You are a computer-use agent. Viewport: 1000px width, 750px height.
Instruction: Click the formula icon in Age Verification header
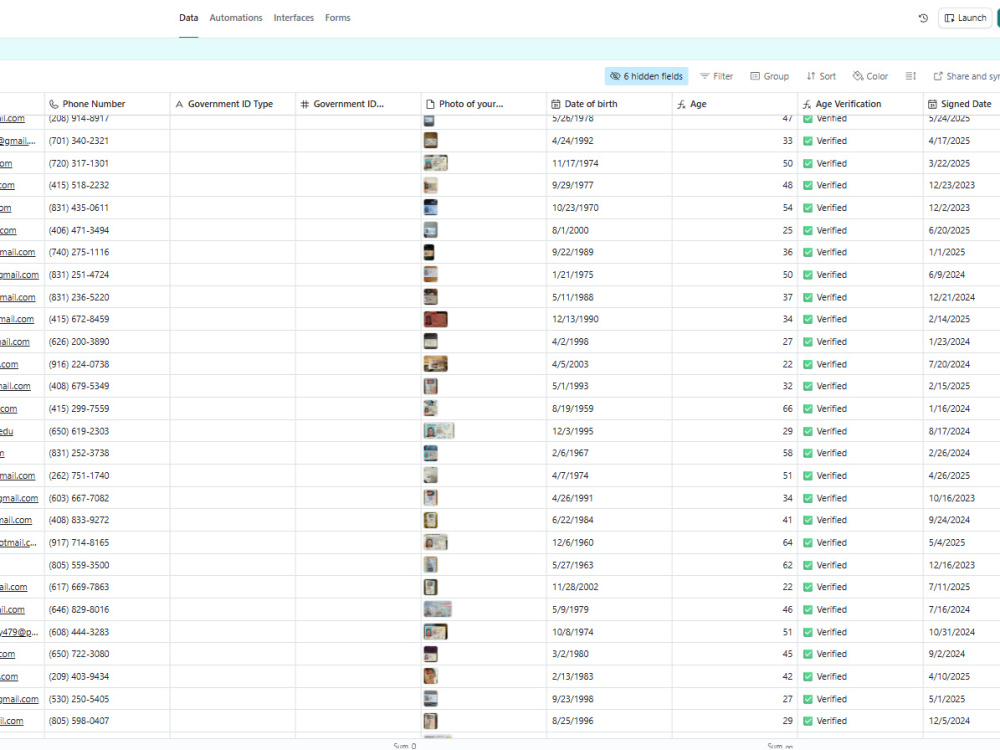point(807,104)
